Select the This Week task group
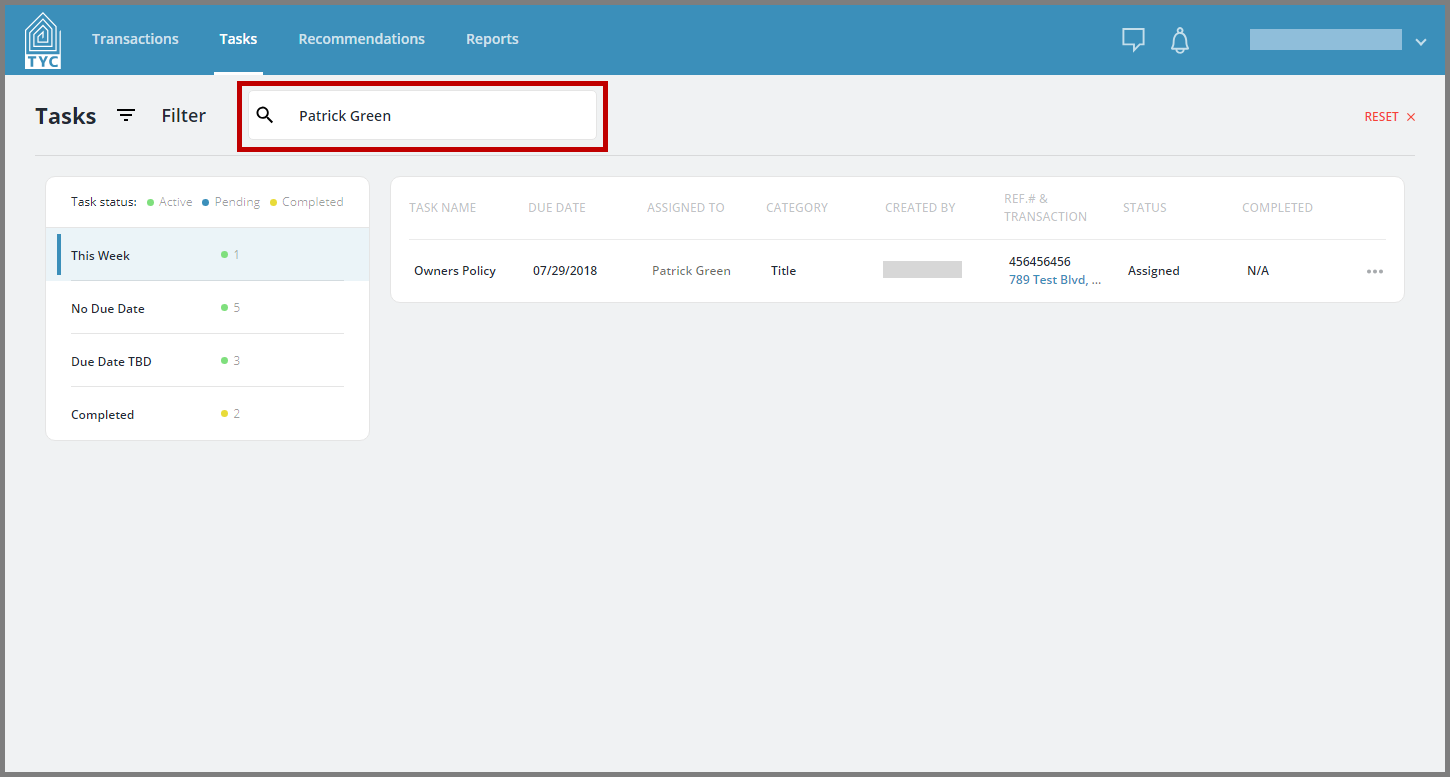This screenshot has height=777, width=1450. pyautogui.click(x=208, y=255)
